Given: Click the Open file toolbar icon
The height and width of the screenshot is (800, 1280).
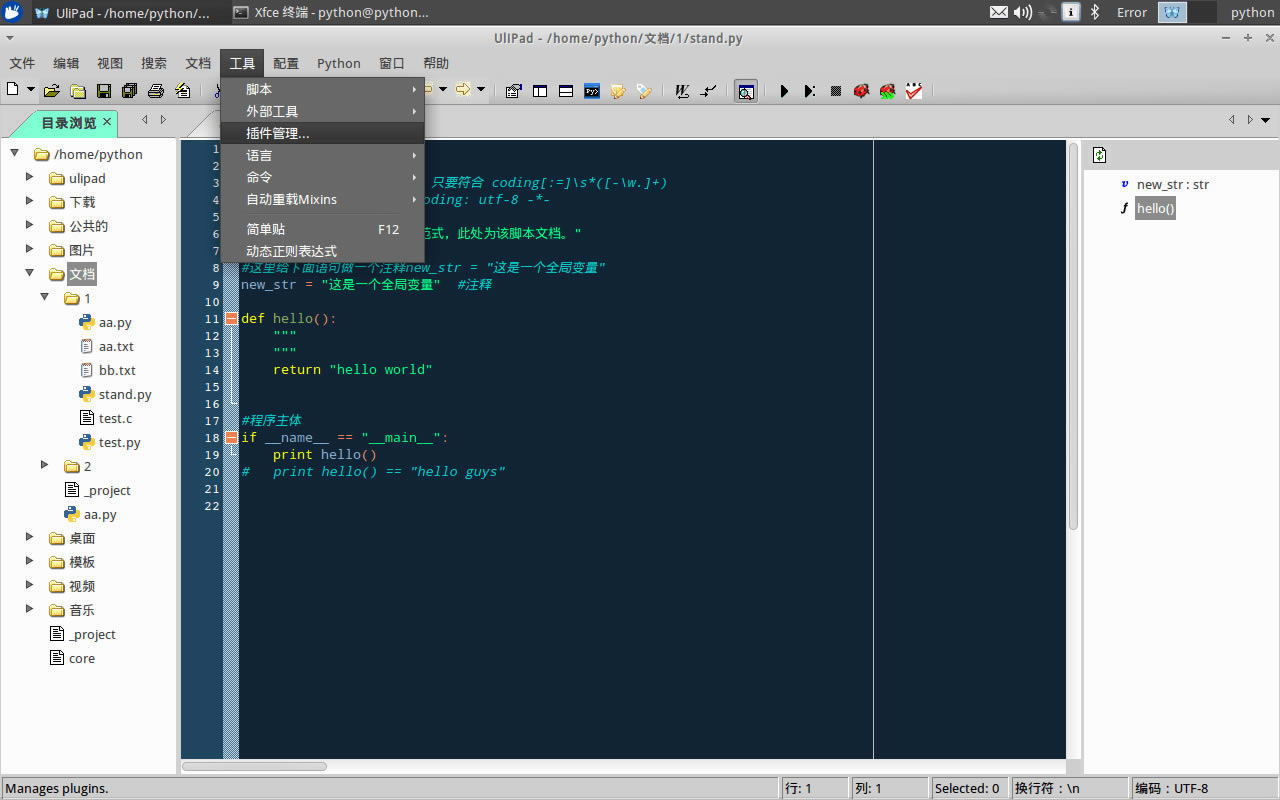Looking at the screenshot, I should 51,91.
